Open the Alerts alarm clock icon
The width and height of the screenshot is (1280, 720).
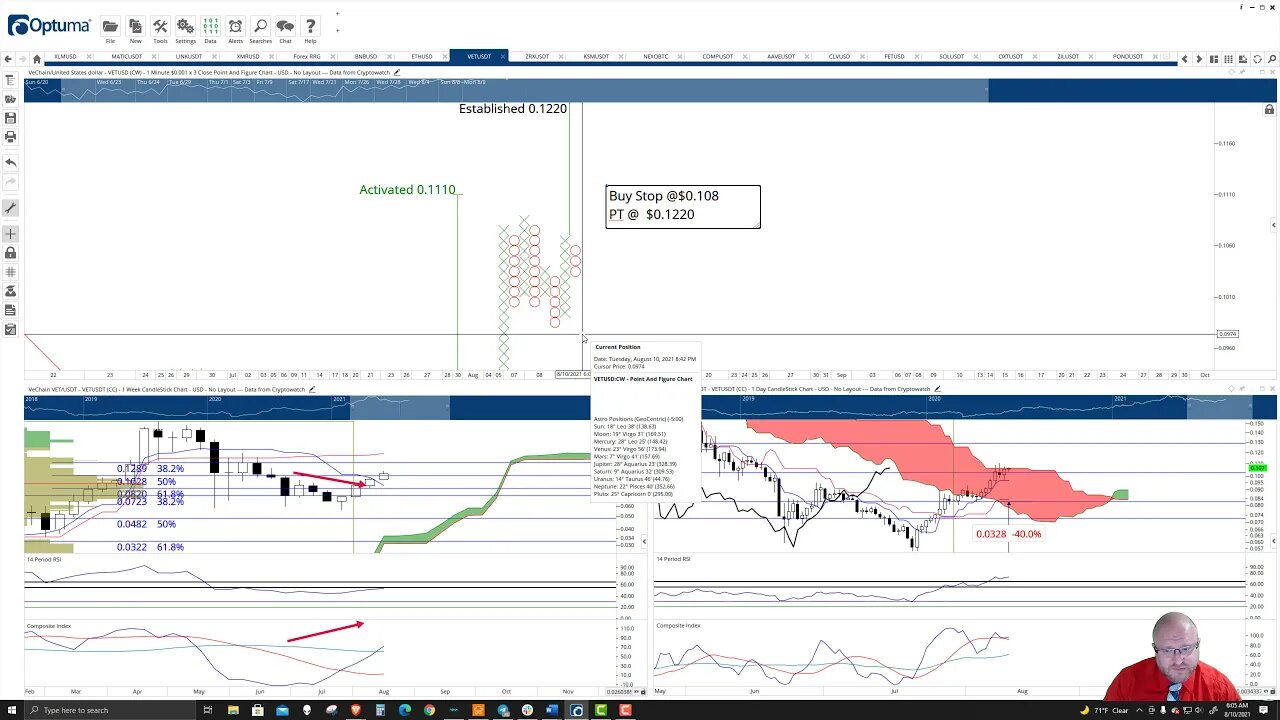click(235, 29)
